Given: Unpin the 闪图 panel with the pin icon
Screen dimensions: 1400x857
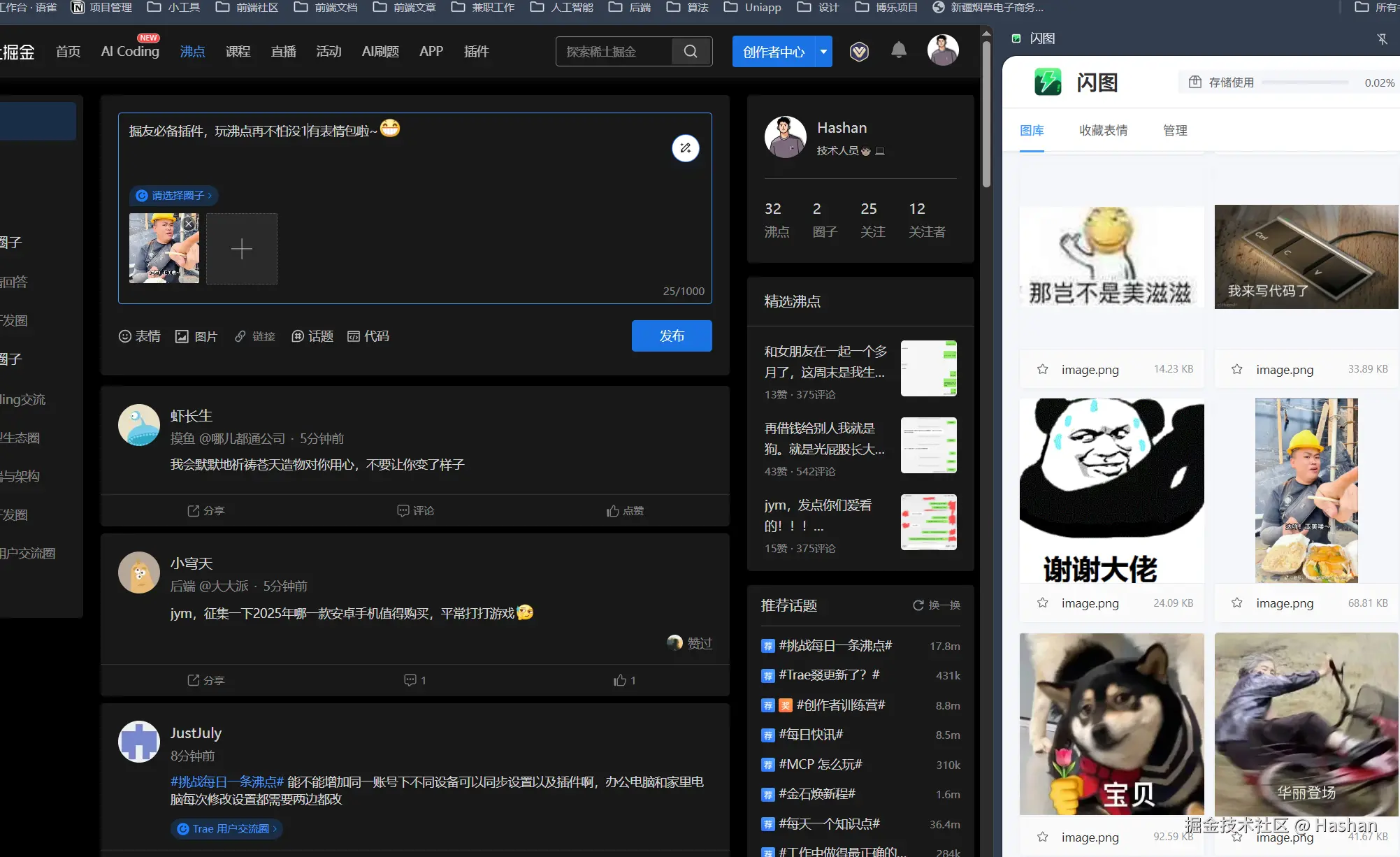Looking at the screenshot, I should click(1383, 38).
